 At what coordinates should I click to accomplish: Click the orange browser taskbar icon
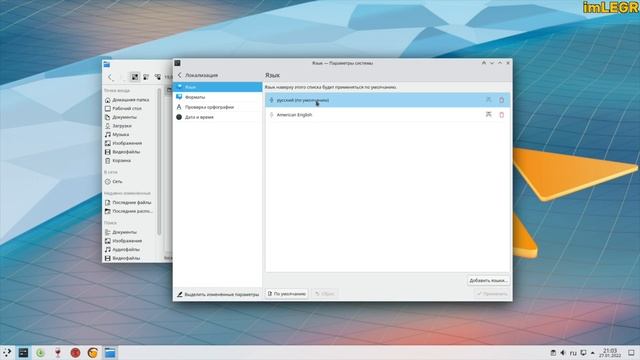coord(93,353)
